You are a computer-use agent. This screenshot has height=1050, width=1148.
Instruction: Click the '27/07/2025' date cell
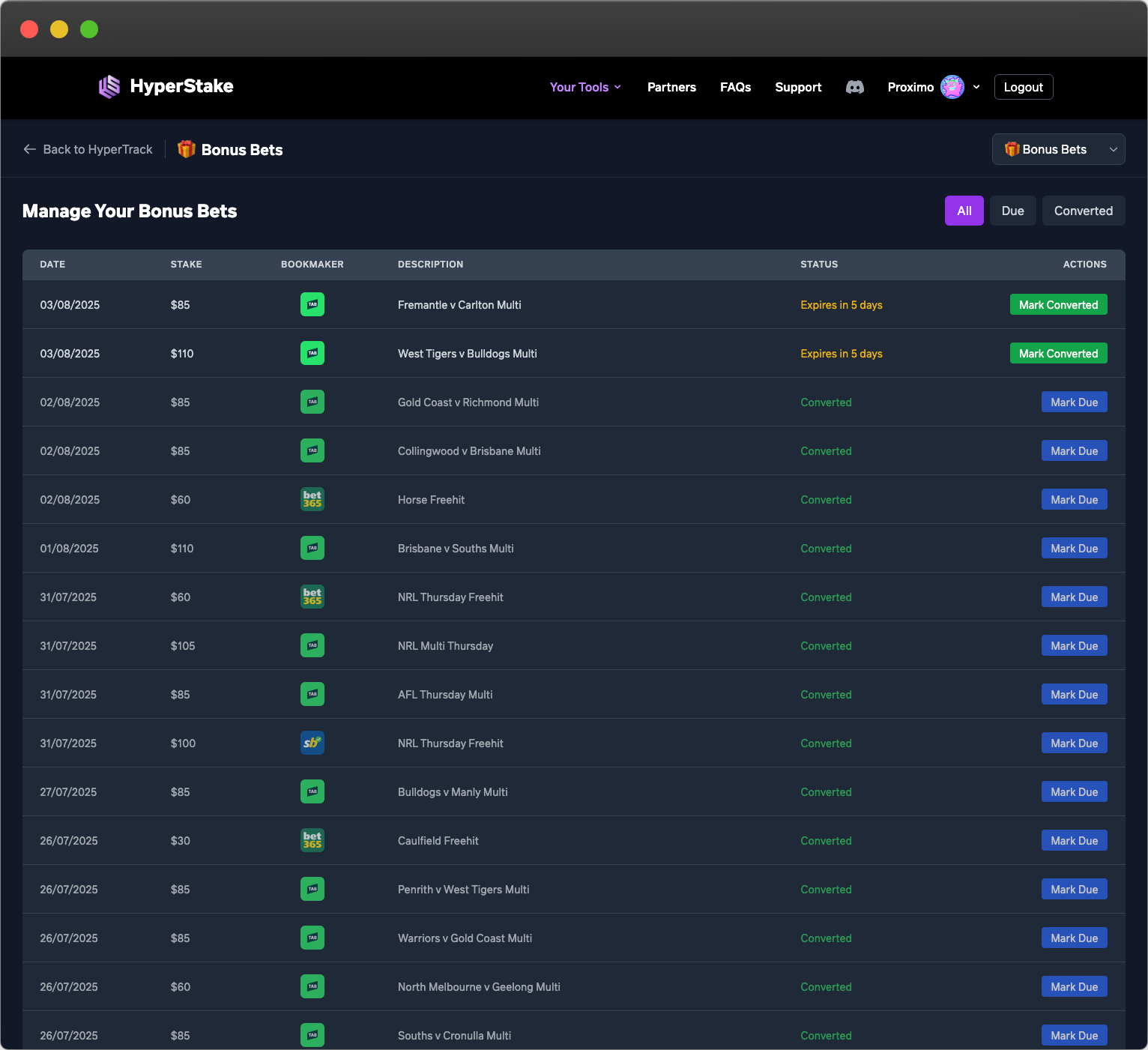(x=68, y=792)
